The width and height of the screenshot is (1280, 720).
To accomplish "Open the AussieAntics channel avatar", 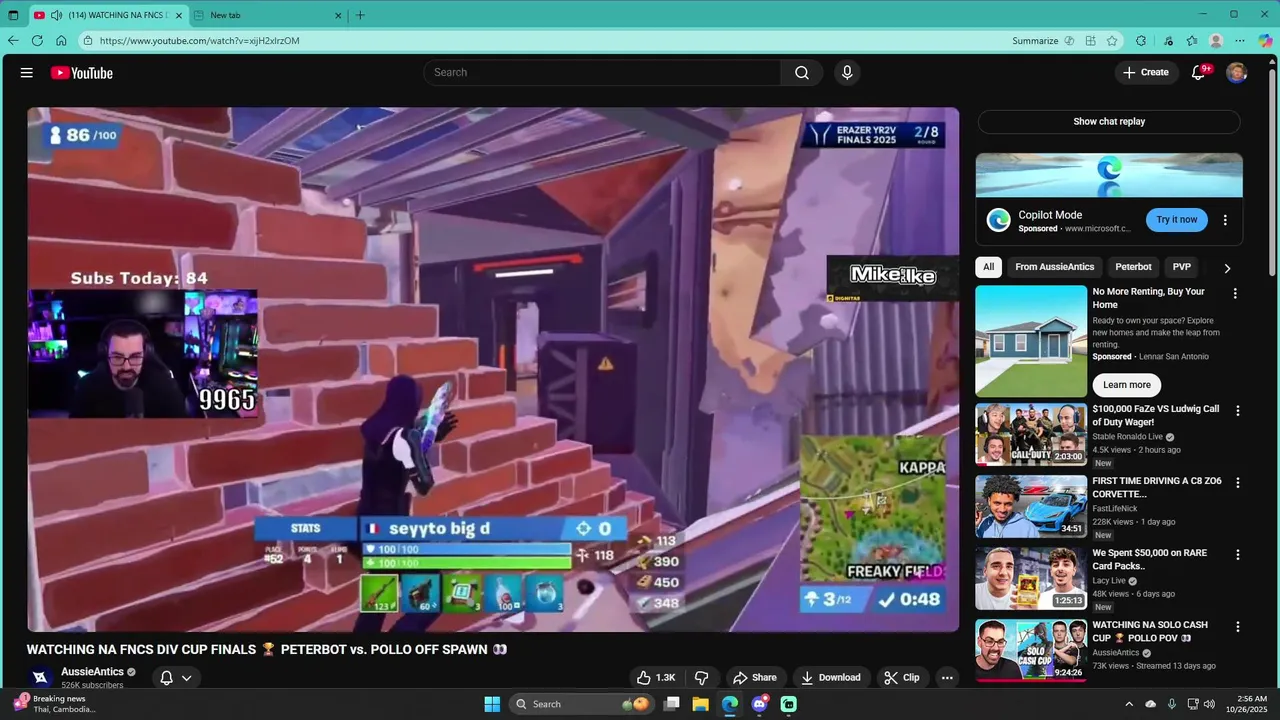I will tap(39, 678).
